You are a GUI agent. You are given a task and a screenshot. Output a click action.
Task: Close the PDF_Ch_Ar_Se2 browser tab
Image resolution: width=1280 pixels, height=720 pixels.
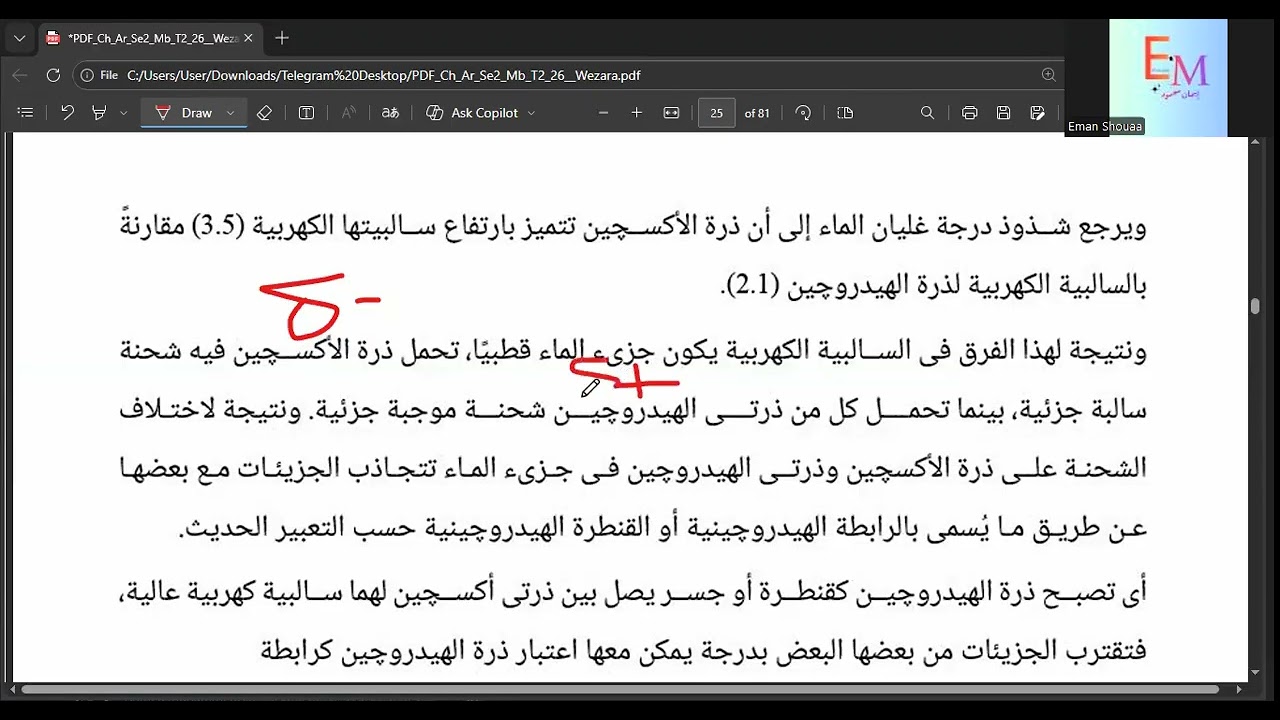tap(248, 38)
